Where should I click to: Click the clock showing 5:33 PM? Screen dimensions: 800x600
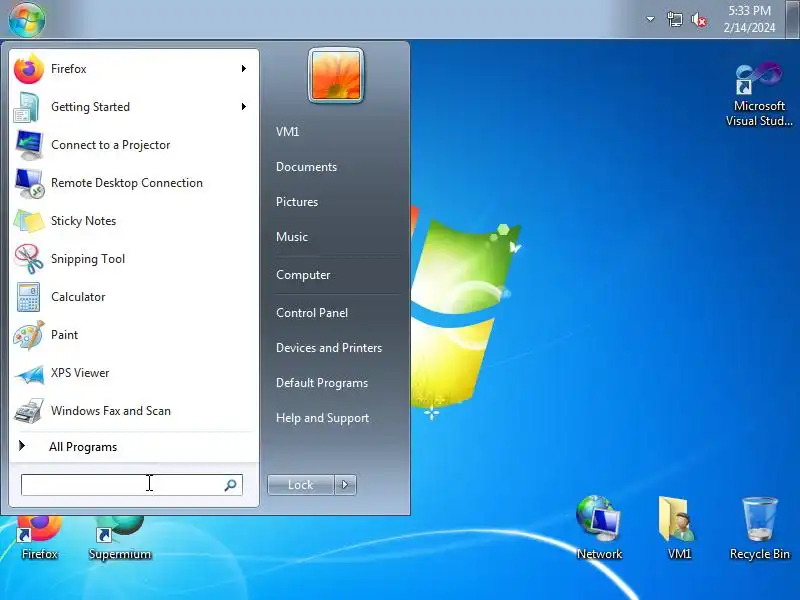(749, 19)
